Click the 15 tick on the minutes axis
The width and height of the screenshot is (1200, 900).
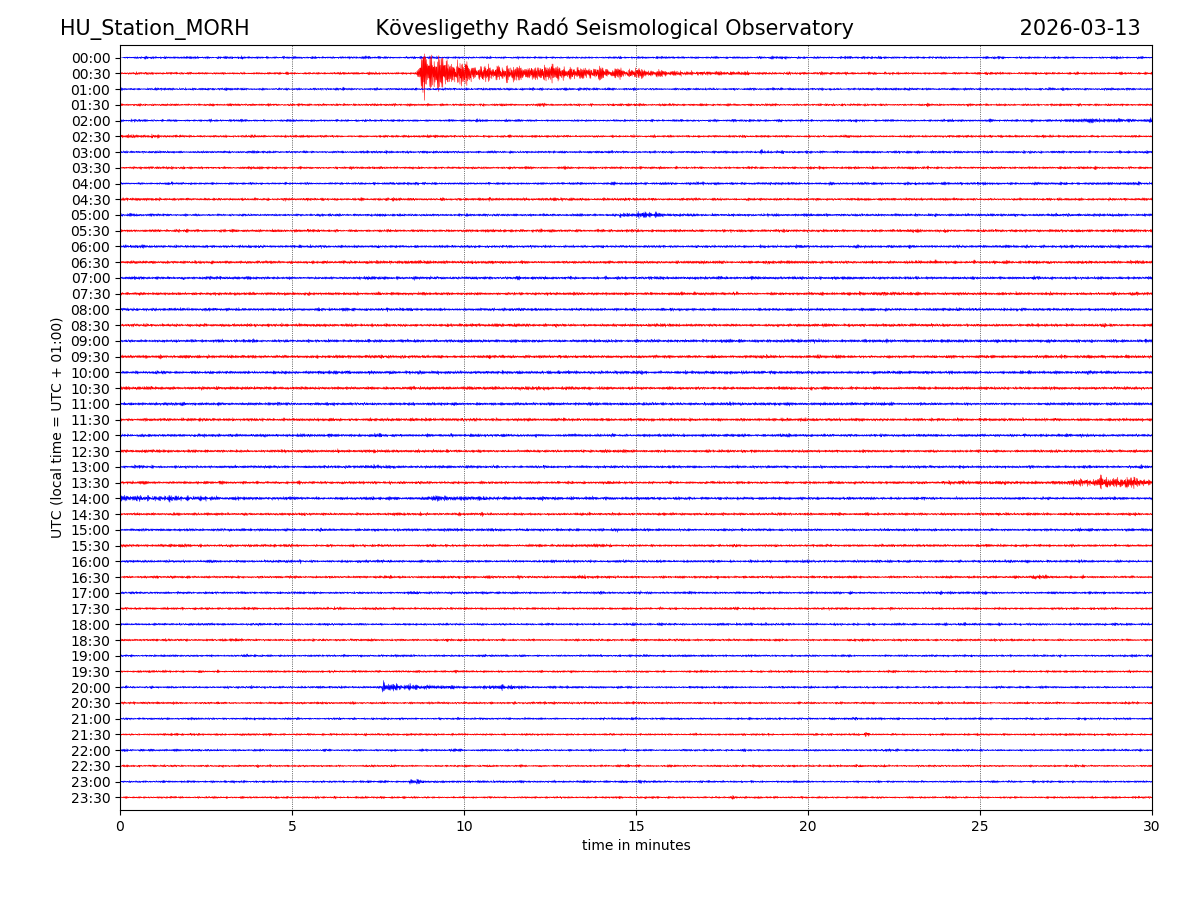coord(636,827)
